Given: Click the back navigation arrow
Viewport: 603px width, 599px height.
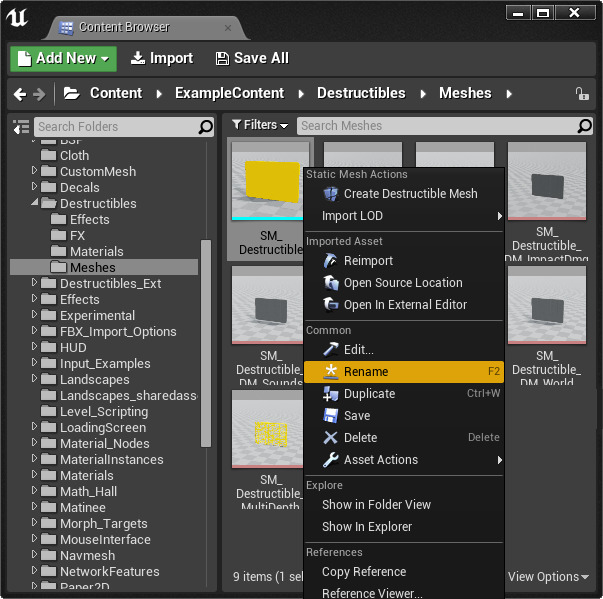Looking at the screenshot, I should (19, 94).
